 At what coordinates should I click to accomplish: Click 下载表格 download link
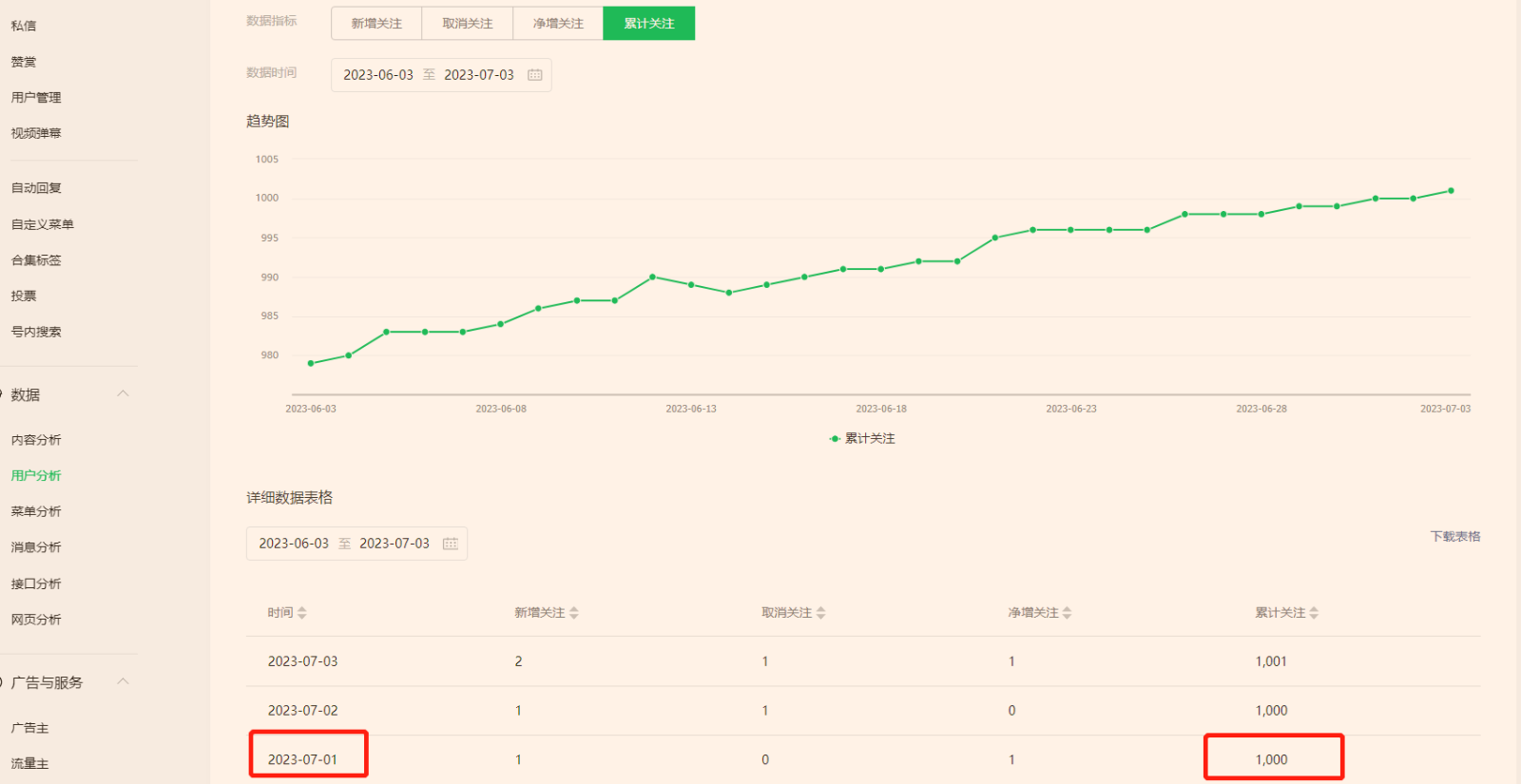pos(1454,536)
